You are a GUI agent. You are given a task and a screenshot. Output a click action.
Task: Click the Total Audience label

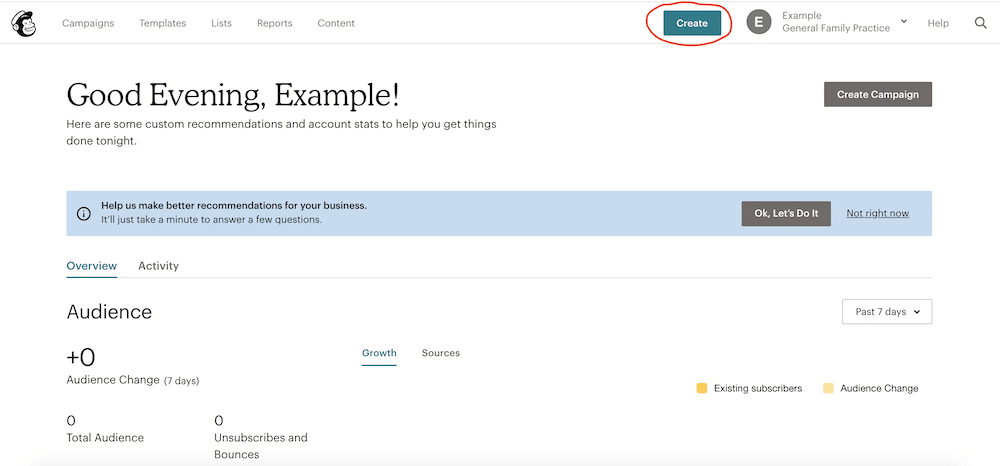(x=105, y=438)
